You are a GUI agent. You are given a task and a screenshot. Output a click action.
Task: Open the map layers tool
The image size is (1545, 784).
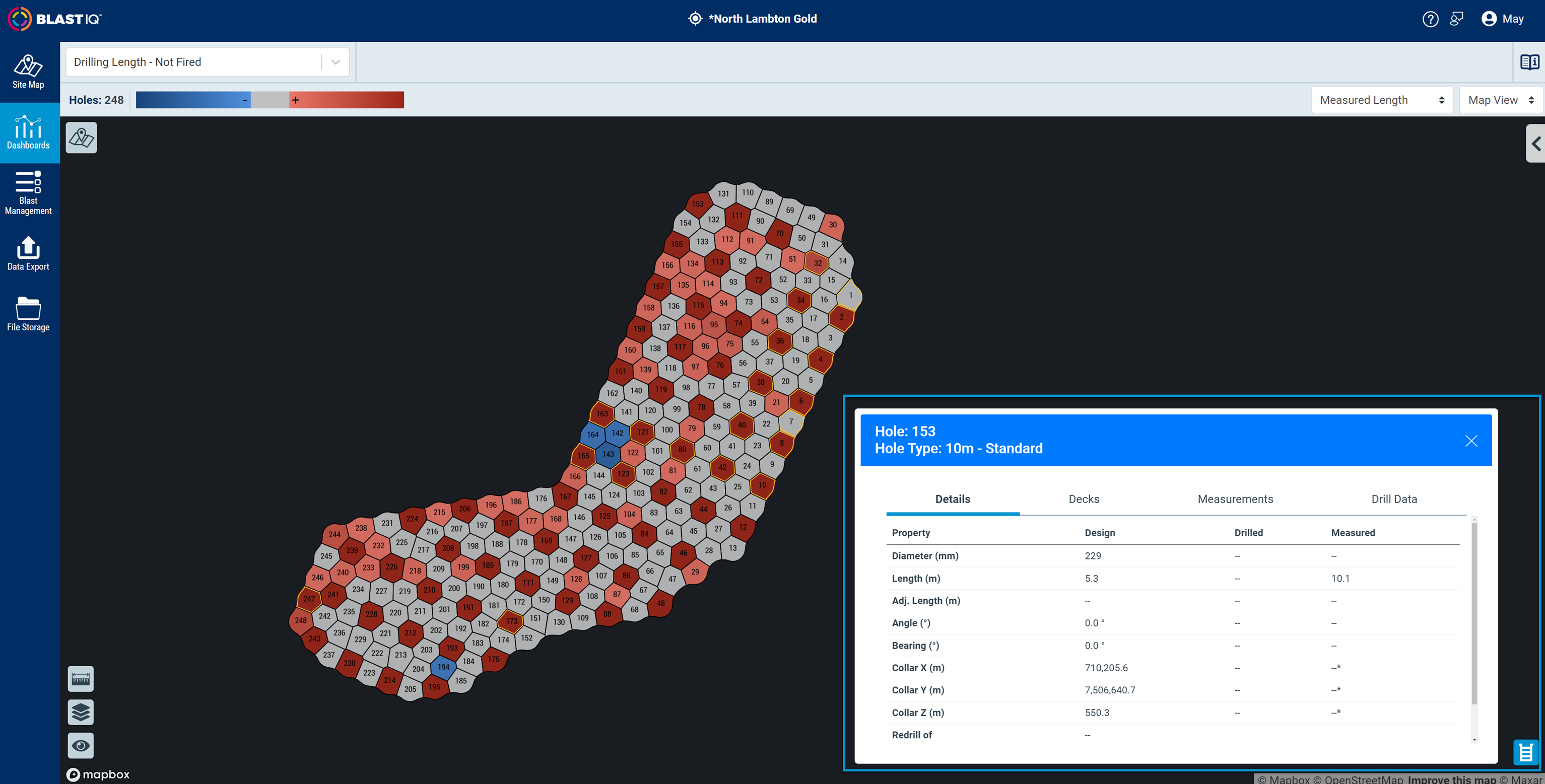[81, 712]
